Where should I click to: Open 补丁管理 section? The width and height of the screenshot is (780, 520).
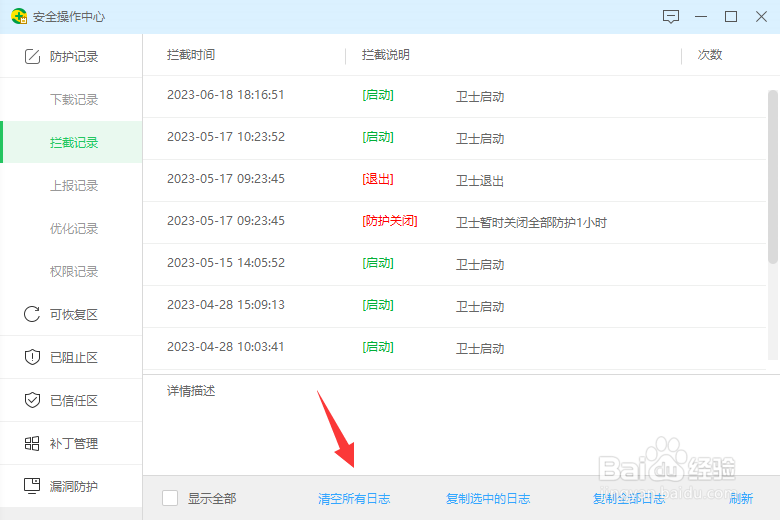(74, 443)
